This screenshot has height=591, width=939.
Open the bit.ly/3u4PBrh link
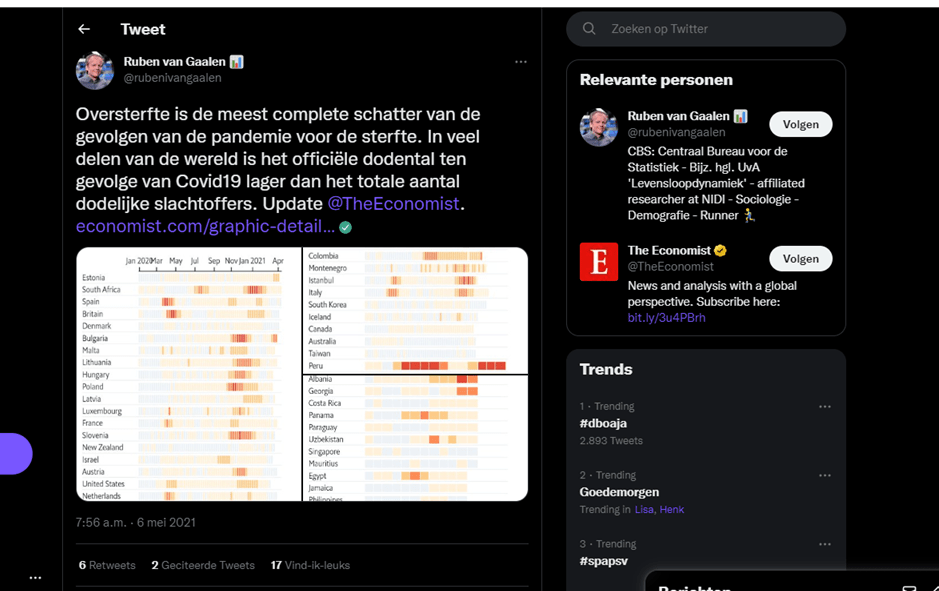coord(666,317)
